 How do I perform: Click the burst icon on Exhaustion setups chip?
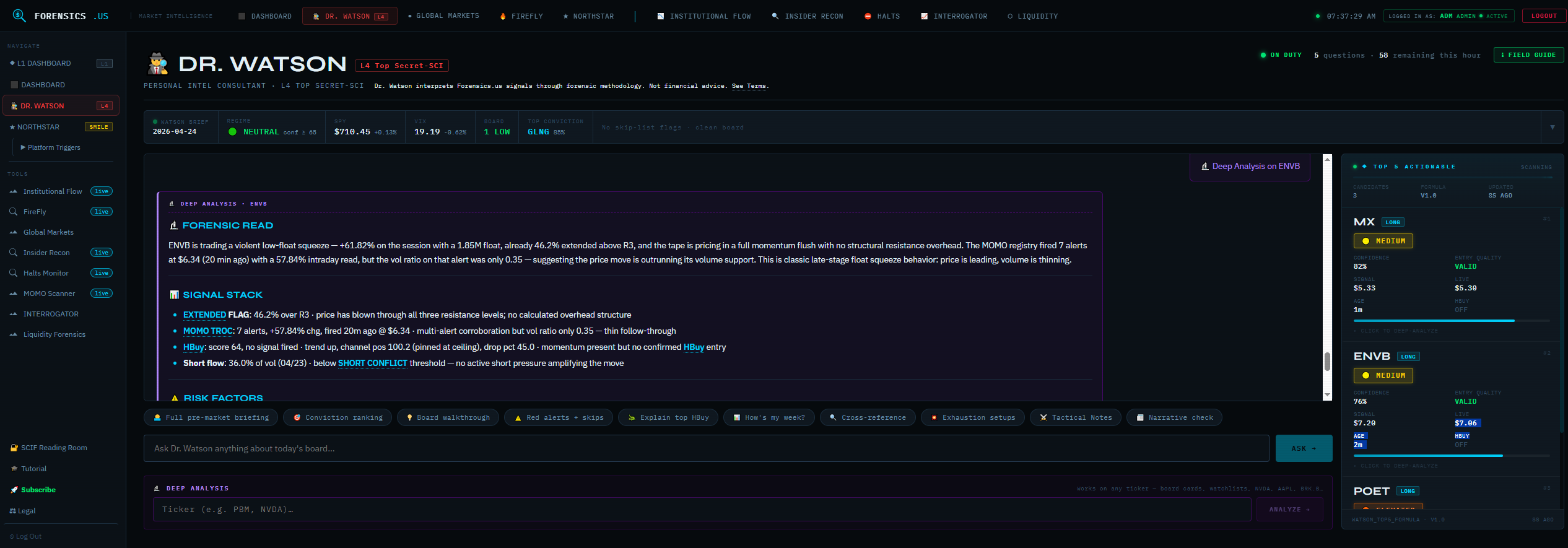pyautogui.click(x=934, y=418)
